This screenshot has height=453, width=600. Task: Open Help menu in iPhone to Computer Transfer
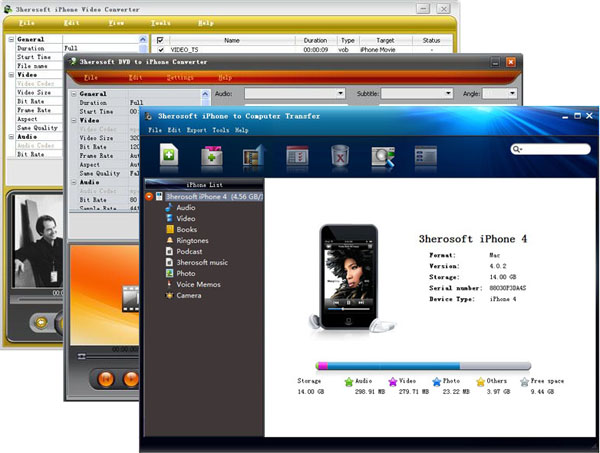pyautogui.click(x=241, y=130)
